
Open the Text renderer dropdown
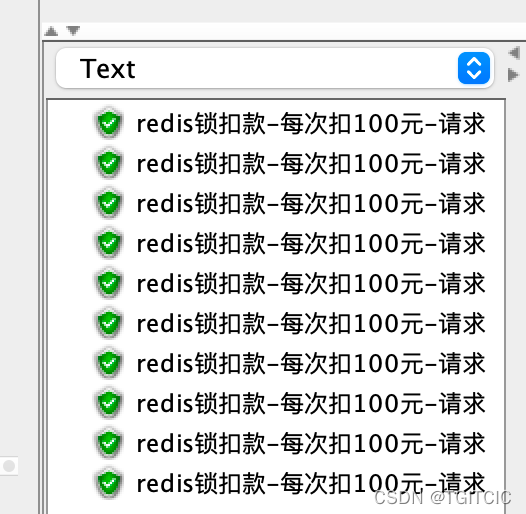(x=275, y=68)
